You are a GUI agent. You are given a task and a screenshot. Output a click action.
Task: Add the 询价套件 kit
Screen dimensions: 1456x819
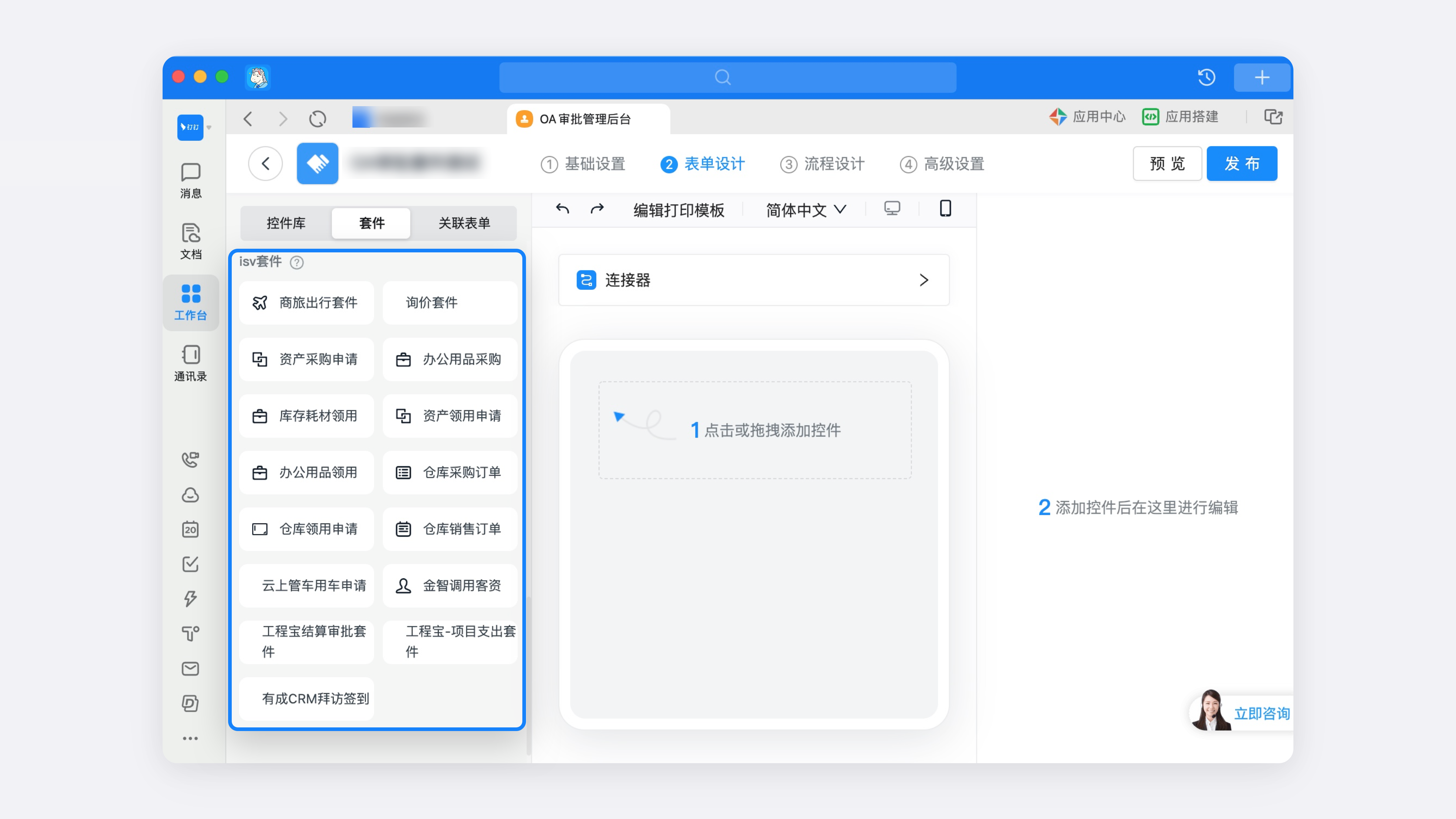tap(450, 302)
